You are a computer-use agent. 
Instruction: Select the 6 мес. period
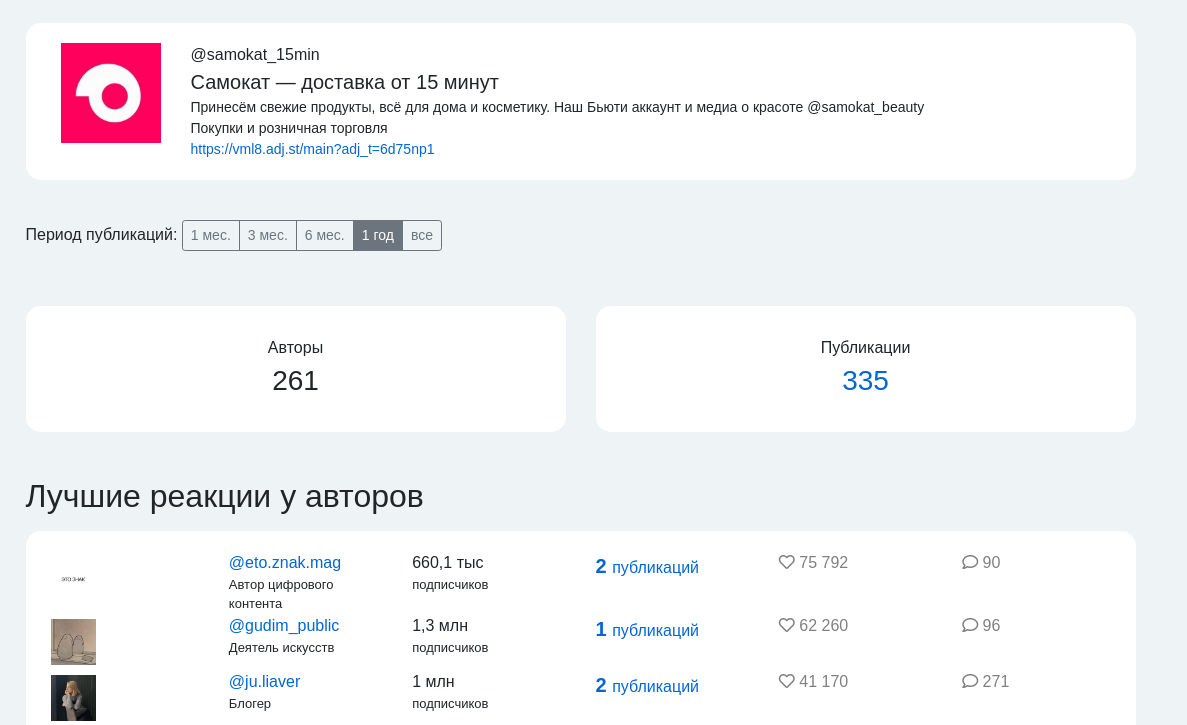click(x=325, y=235)
